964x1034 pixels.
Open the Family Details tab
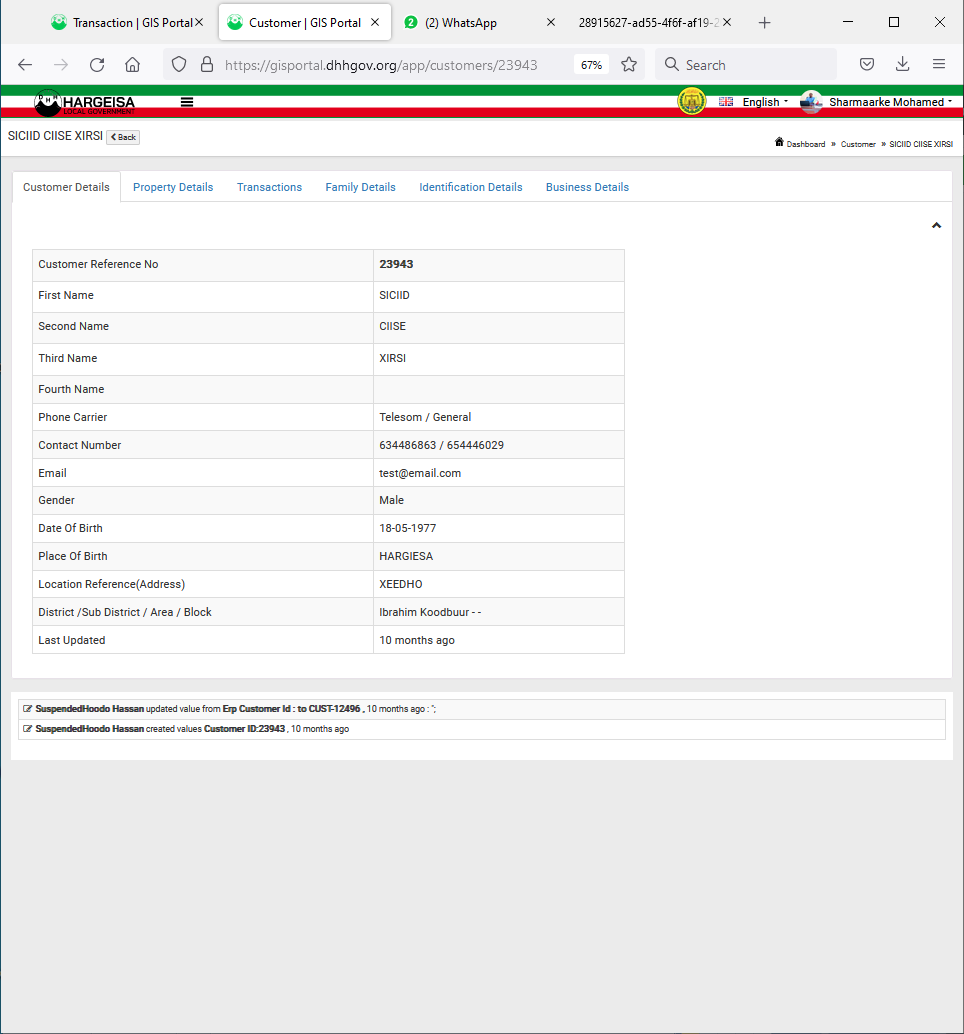click(361, 187)
